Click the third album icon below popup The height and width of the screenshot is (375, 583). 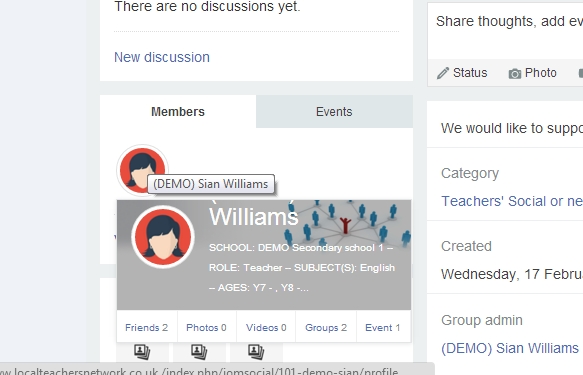256,351
